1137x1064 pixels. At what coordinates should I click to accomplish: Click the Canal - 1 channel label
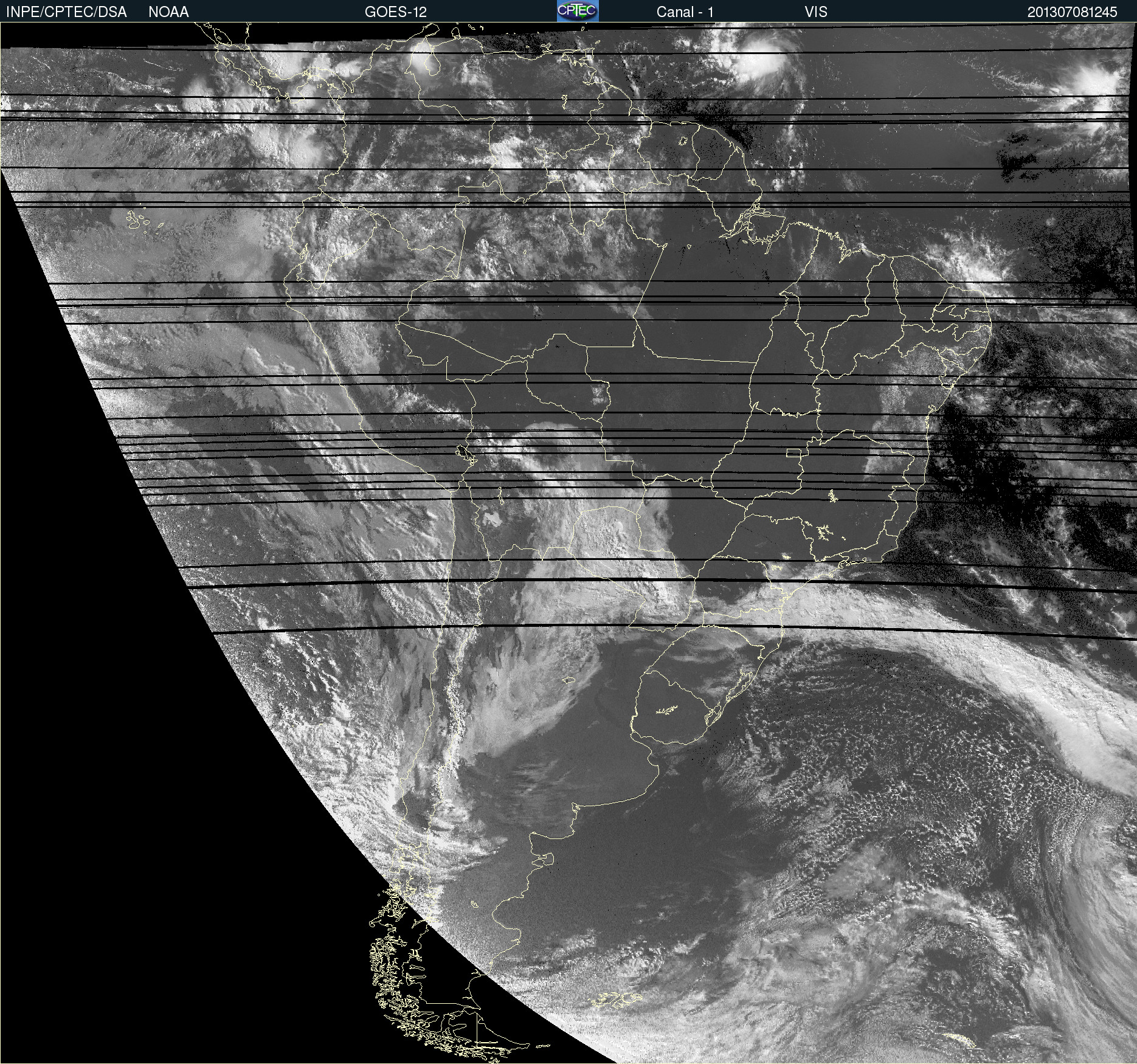click(685, 12)
